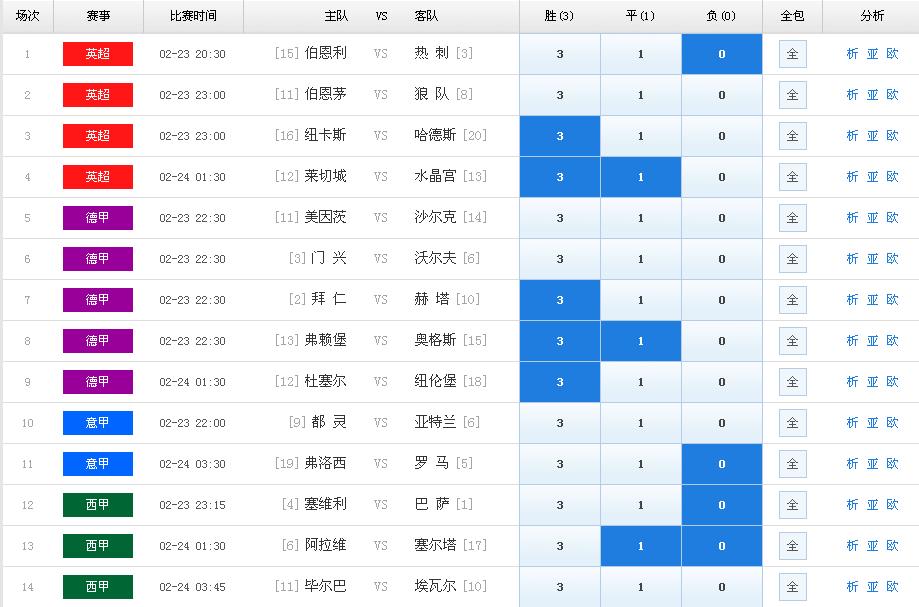This screenshot has height=607, width=919.
Task: Open 析 analysis for 杜塞尔 vs 纽伦堡
Action: [x=853, y=382]
